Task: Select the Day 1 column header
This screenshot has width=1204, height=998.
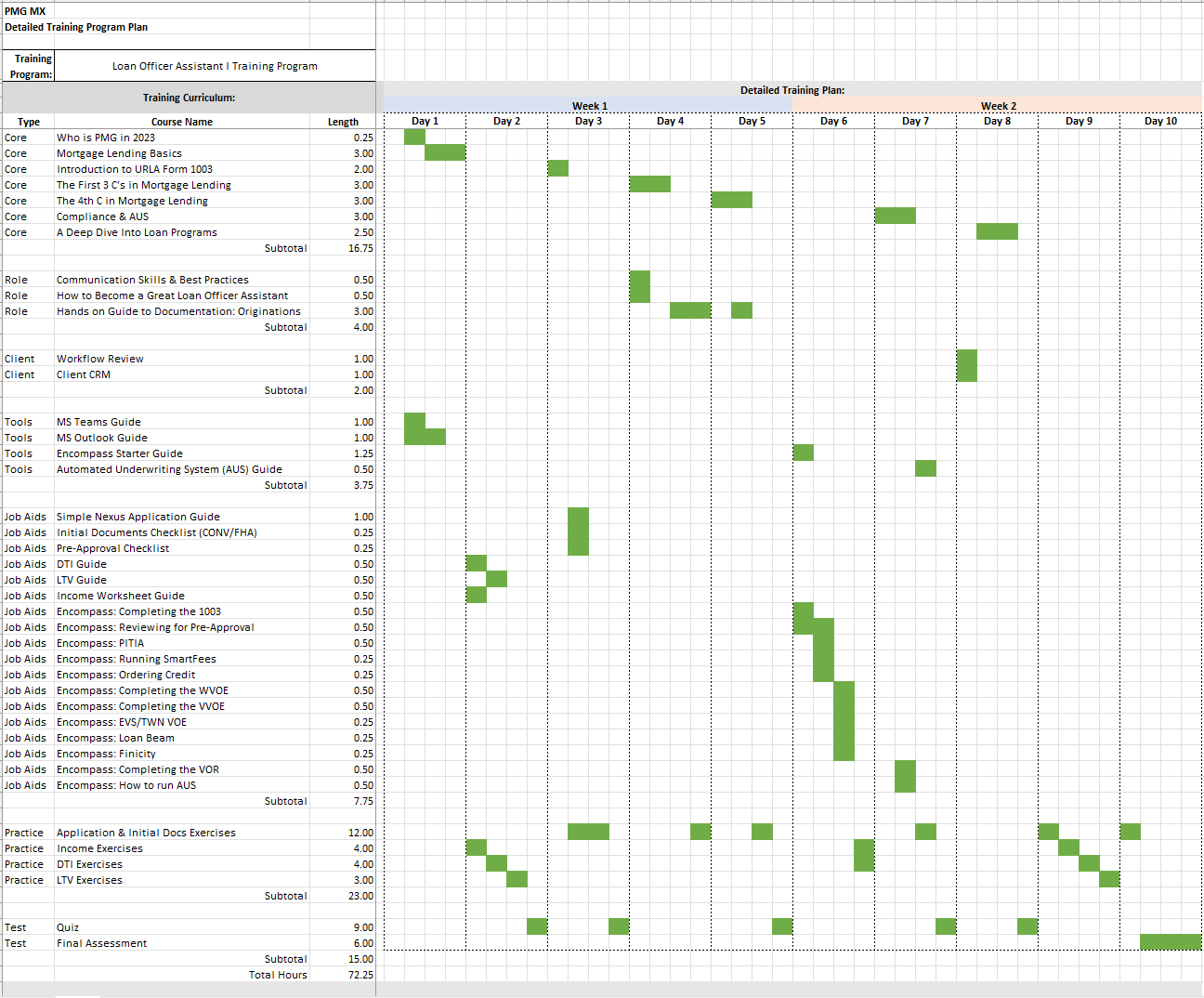Action: point(425,121)
